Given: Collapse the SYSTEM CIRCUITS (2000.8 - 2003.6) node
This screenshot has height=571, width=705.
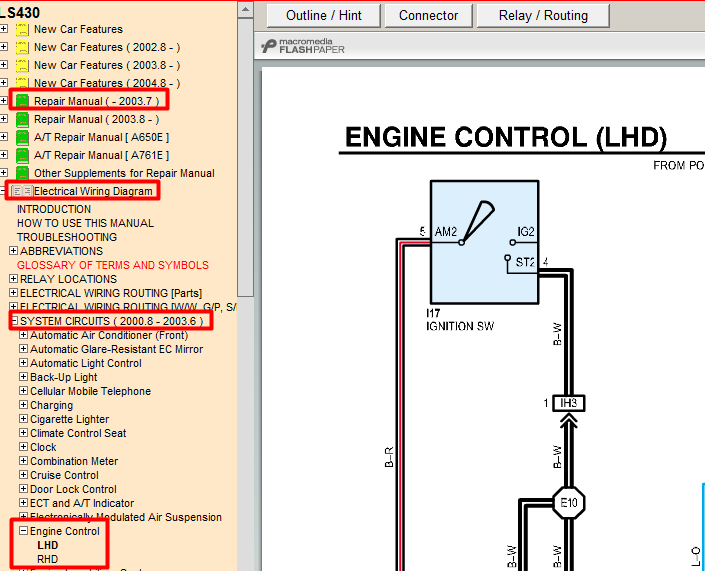Looking at the screenshot, I should 14,321.
